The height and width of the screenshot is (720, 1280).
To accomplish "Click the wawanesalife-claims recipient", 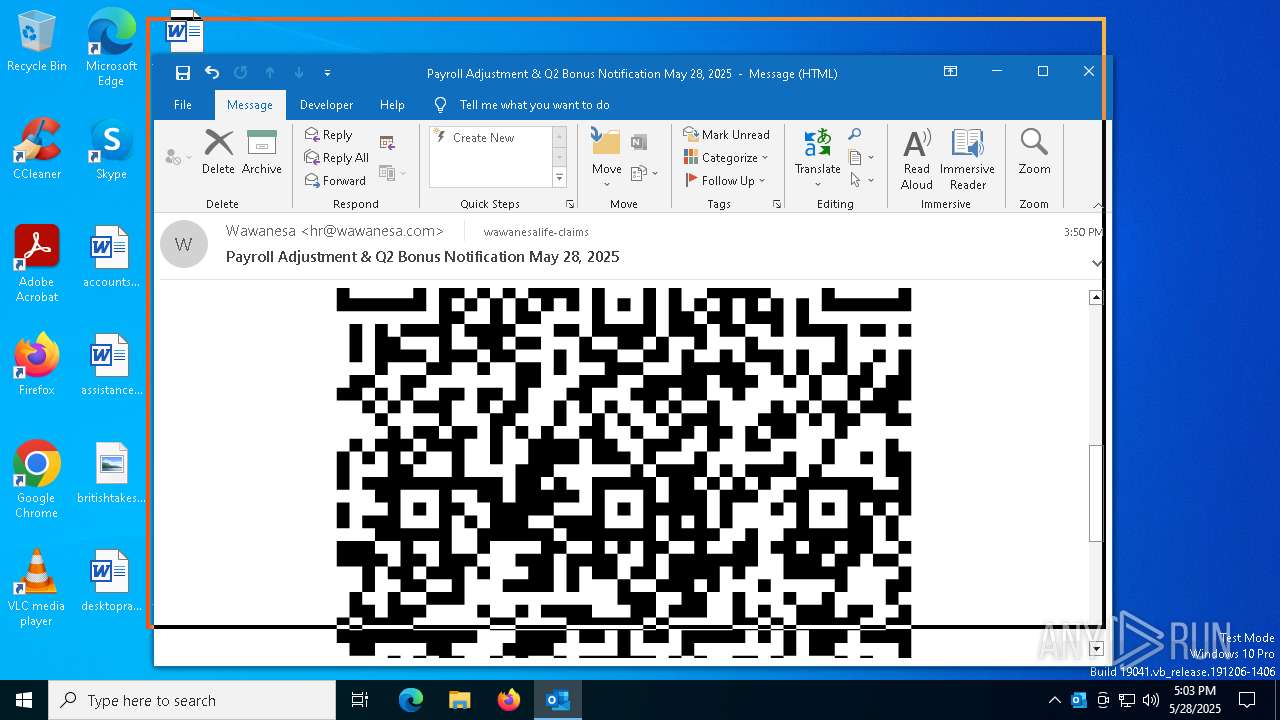I will coord(536,232).
